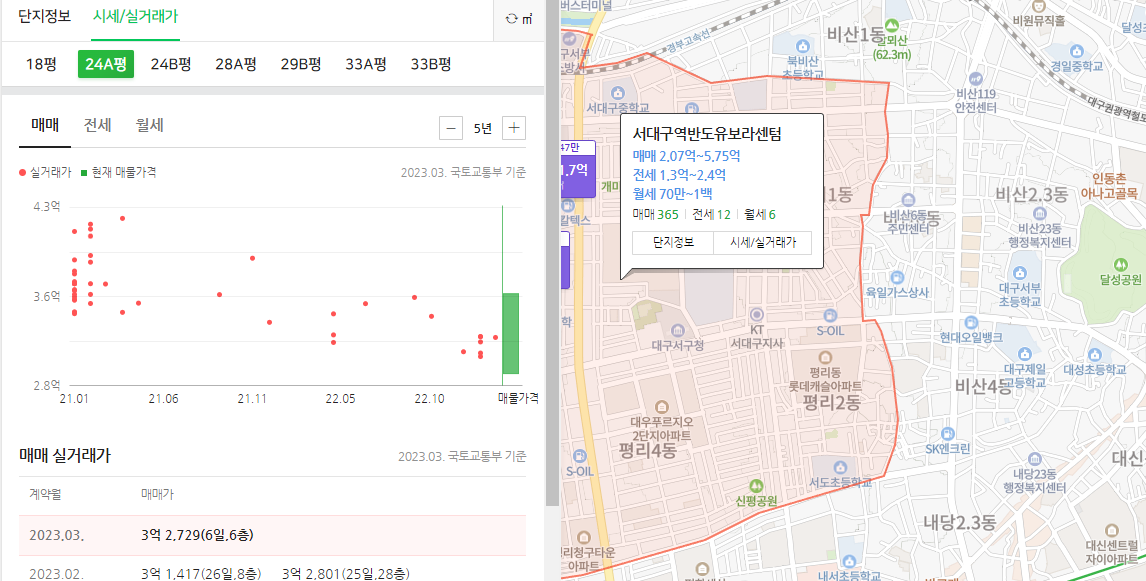This screenshot has height=581, width=1146.
Task: Click the 3억 1,417(26일,8층) price entry
Action: [201, 573]
